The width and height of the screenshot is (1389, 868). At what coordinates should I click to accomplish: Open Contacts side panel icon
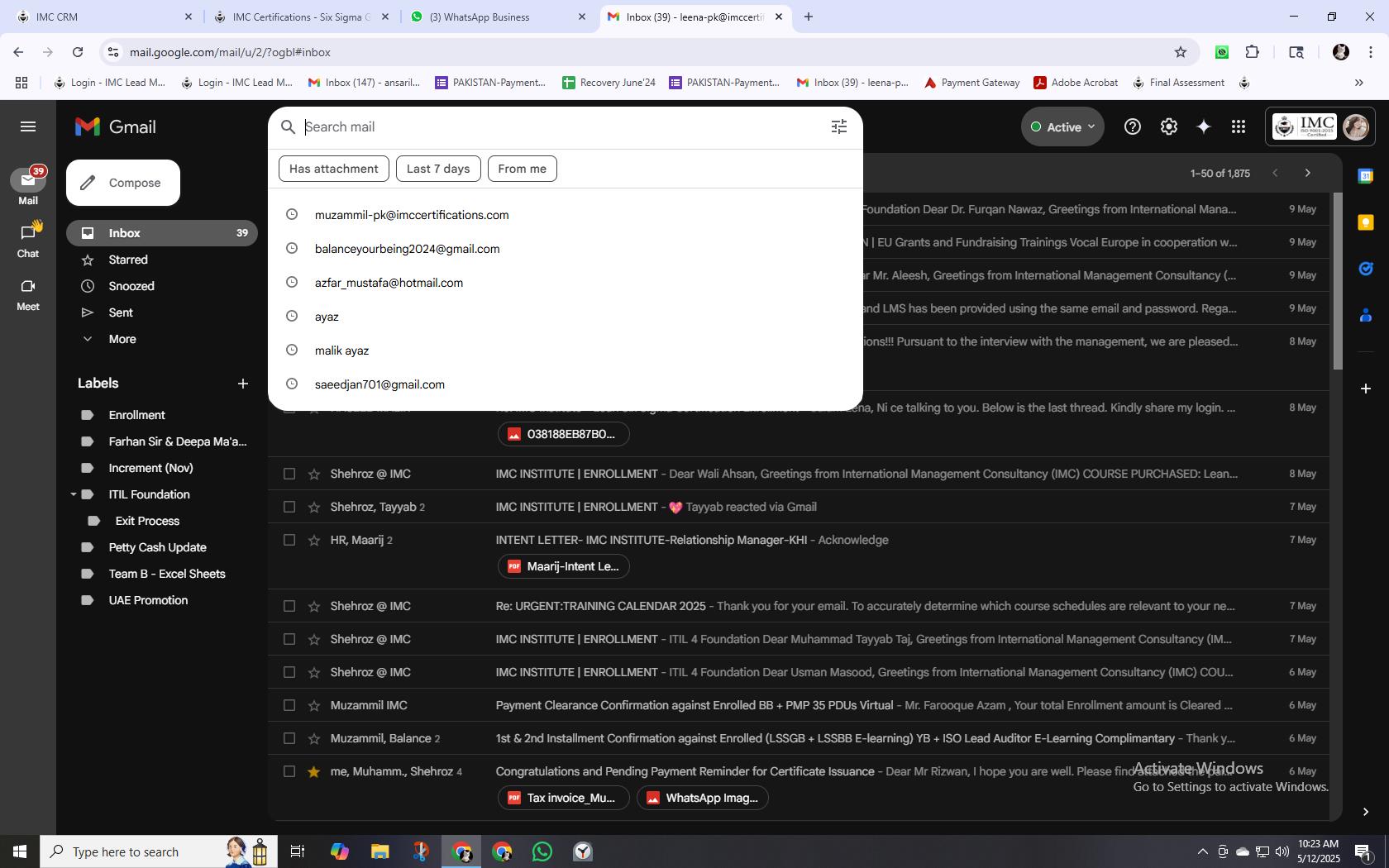tap(1366, 315)
